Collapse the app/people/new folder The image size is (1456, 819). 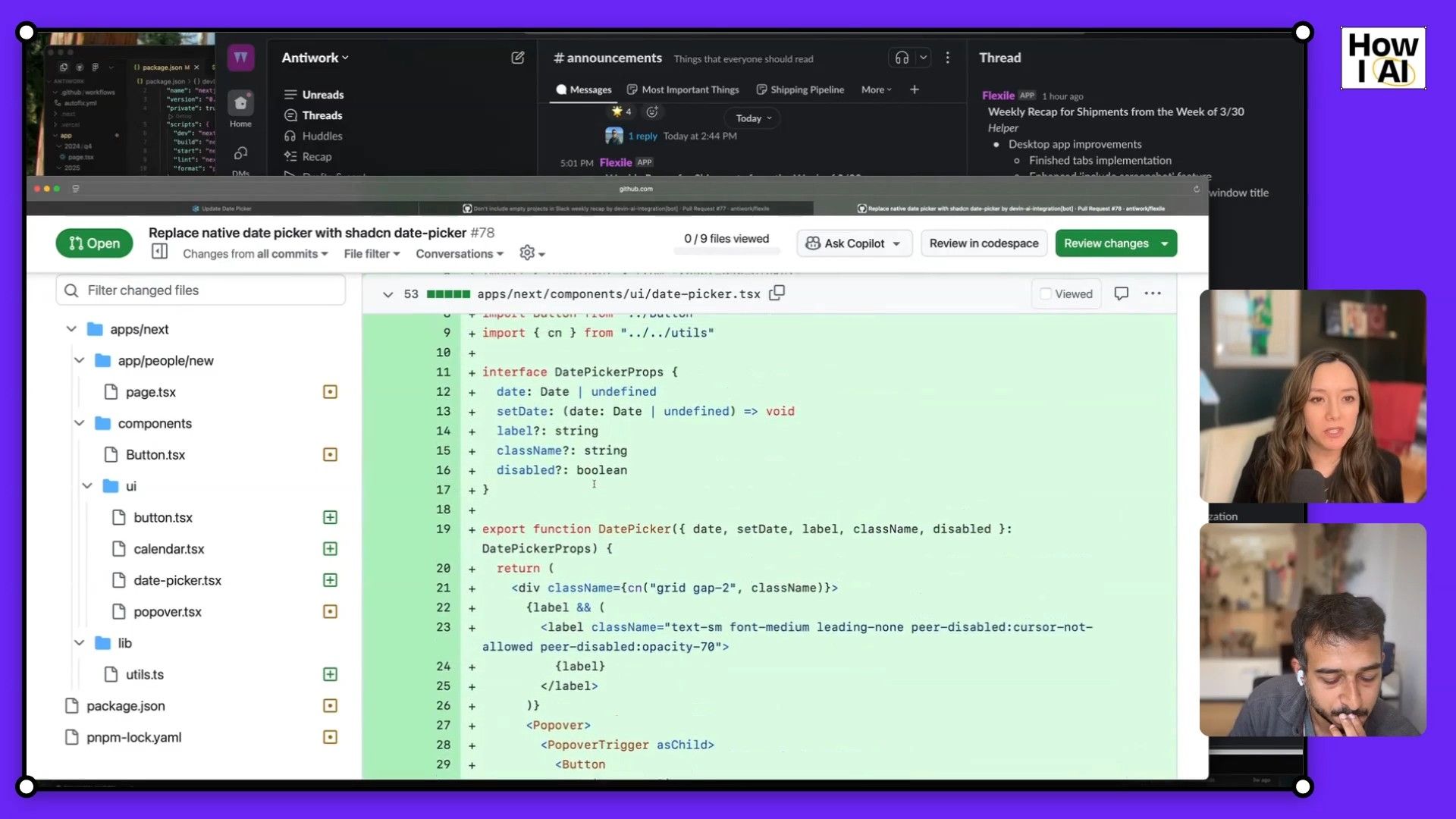coord(79,360)
